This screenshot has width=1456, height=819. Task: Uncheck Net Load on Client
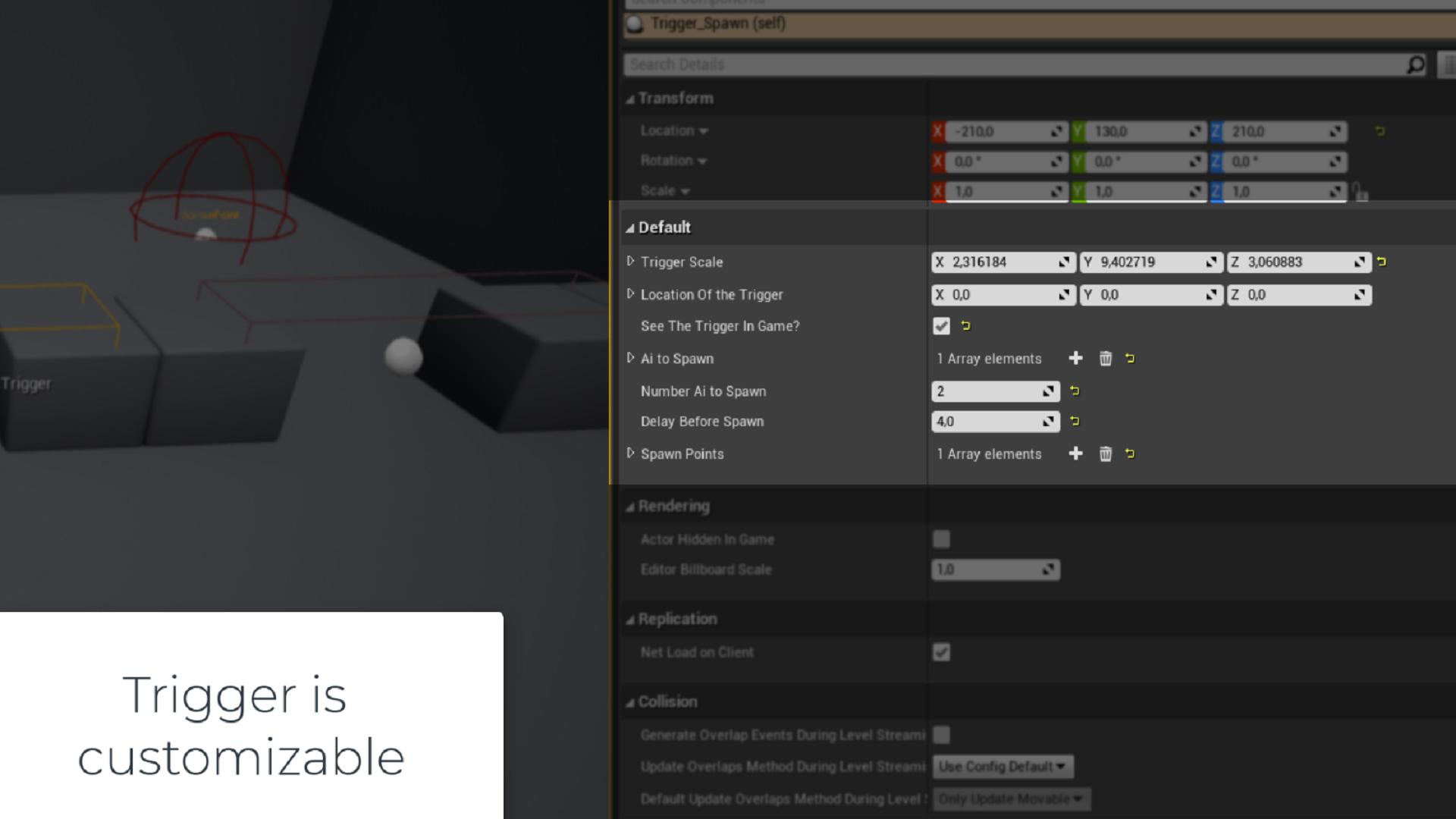941,652
